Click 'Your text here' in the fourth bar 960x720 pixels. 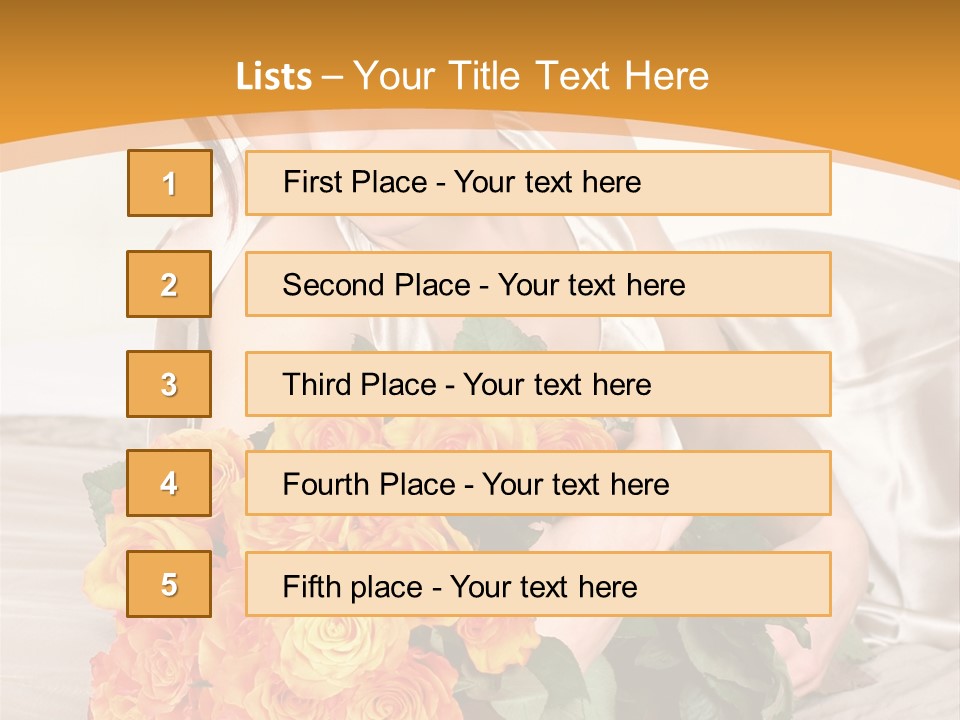[575, 485]
